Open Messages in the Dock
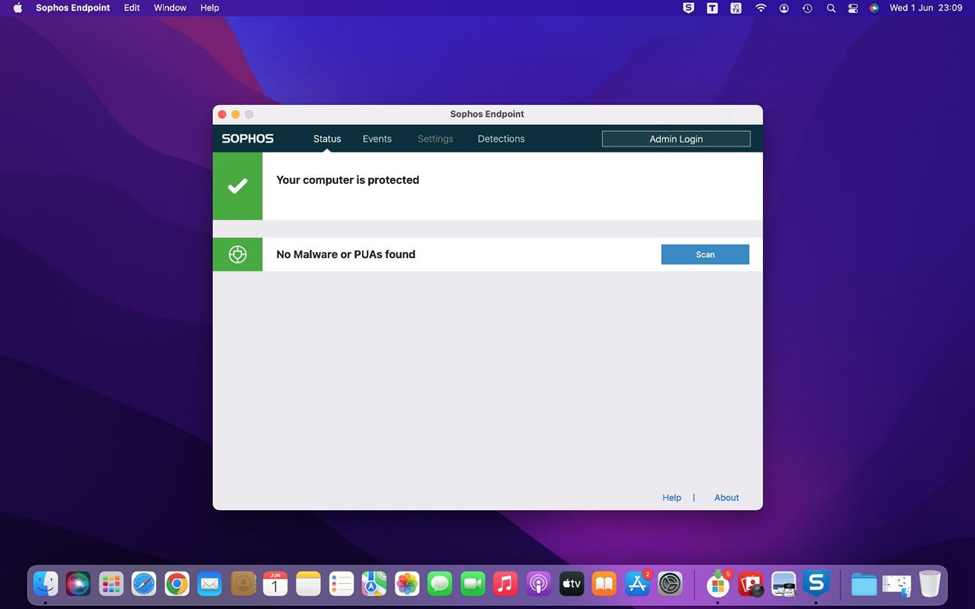975x609 pixels. coord(440,584)
